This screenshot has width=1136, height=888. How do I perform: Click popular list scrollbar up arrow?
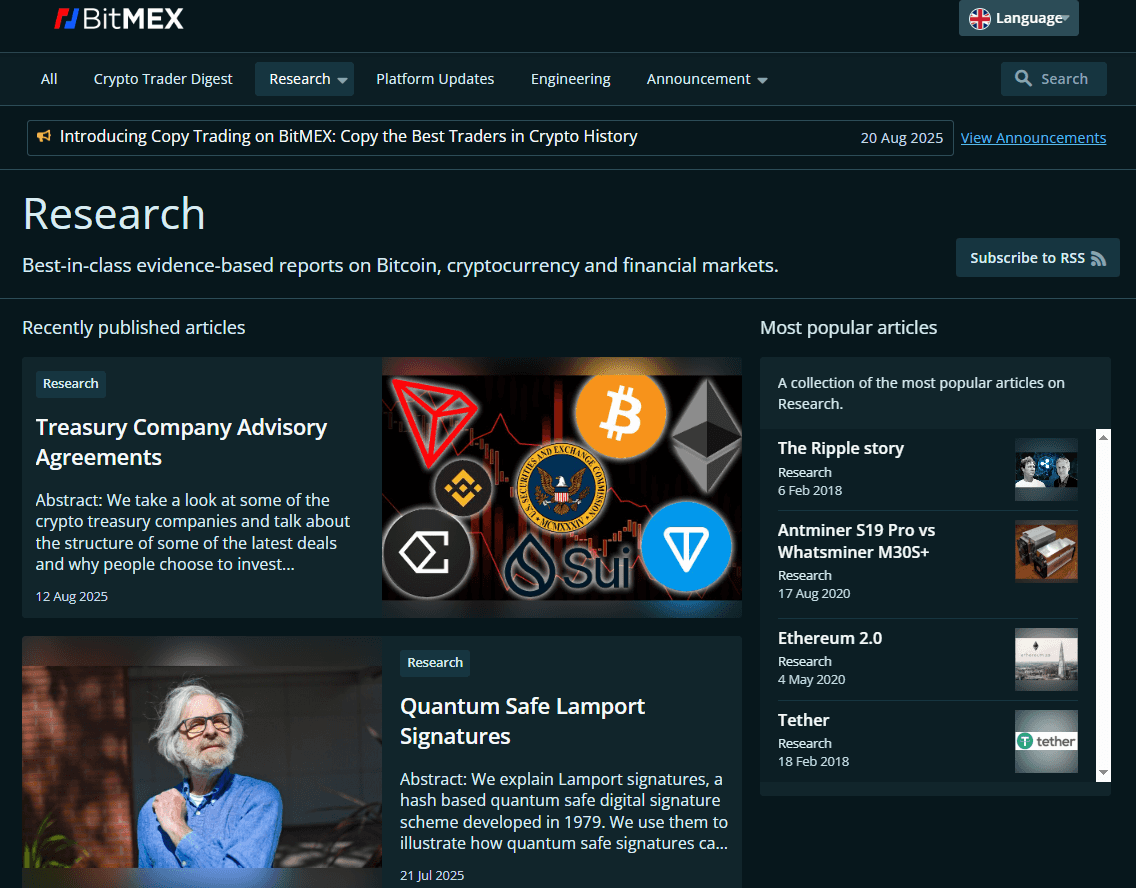tap(1103, 437)
